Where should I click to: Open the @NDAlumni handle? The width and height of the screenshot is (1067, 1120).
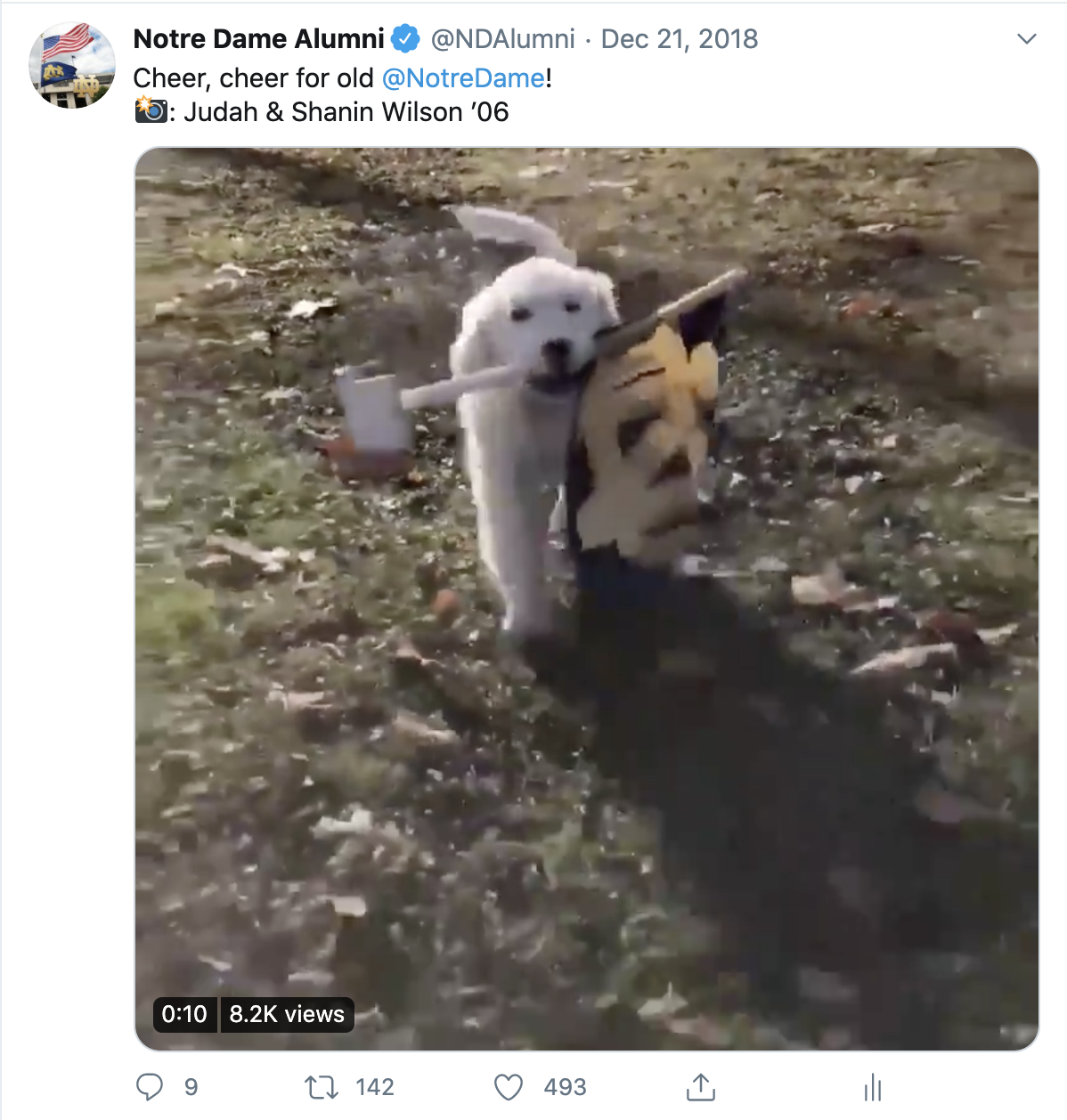pos(503,39)
